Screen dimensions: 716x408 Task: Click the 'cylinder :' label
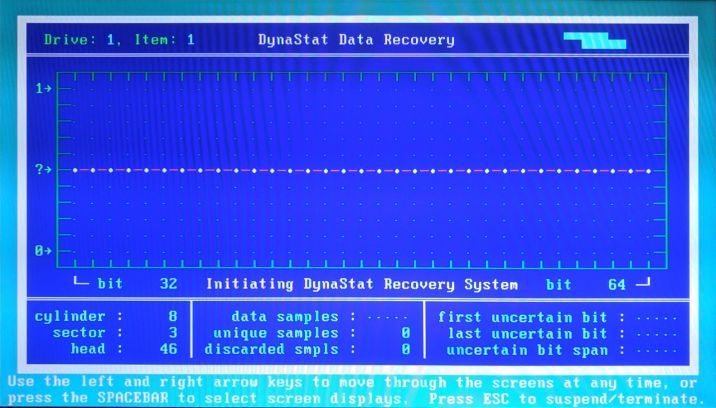(x=79, y=316)
